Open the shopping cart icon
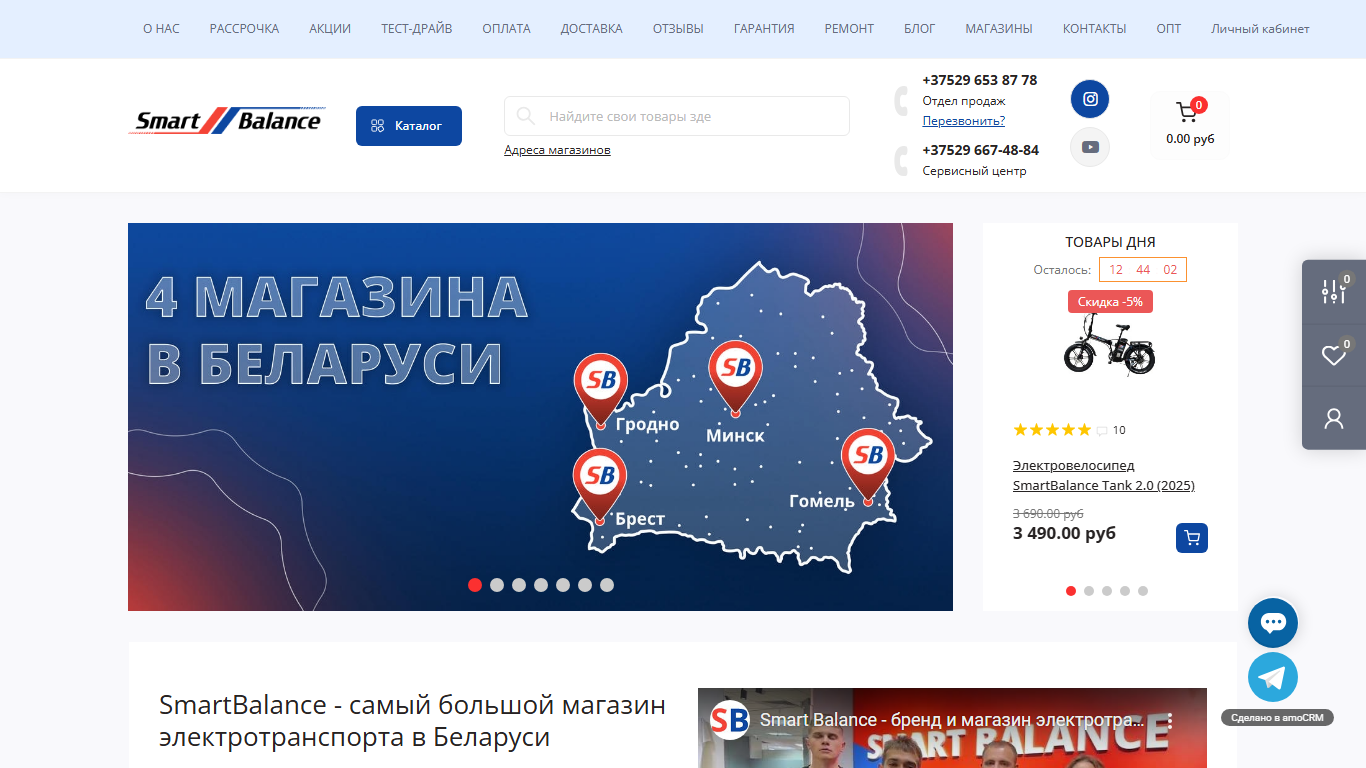The width and height of the screenshot is (1366, 768). [1187, 111]
